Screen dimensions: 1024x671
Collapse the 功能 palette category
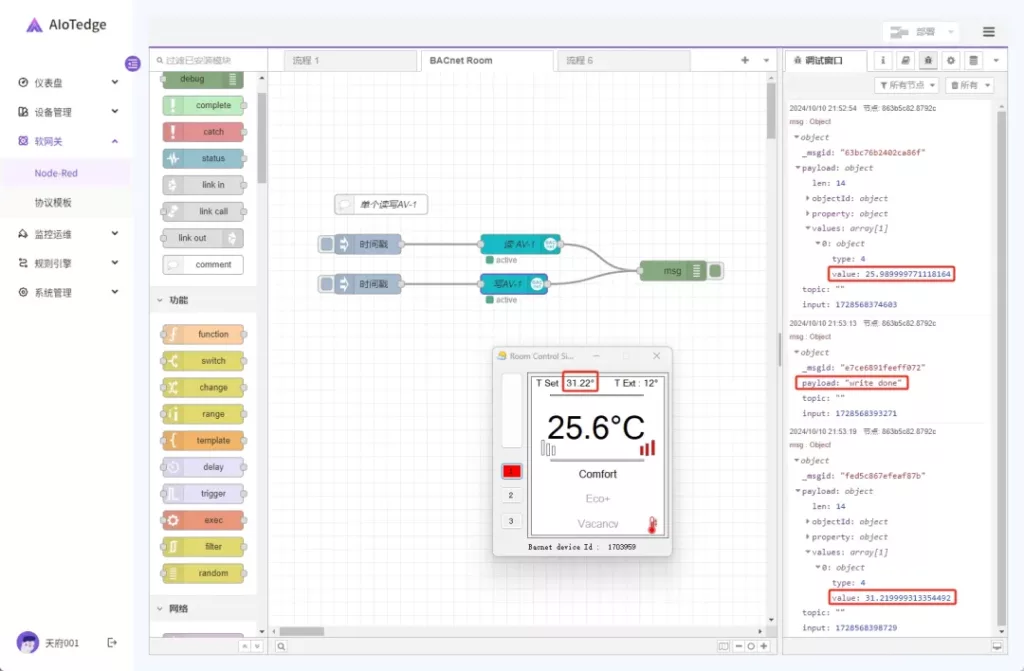160,300
